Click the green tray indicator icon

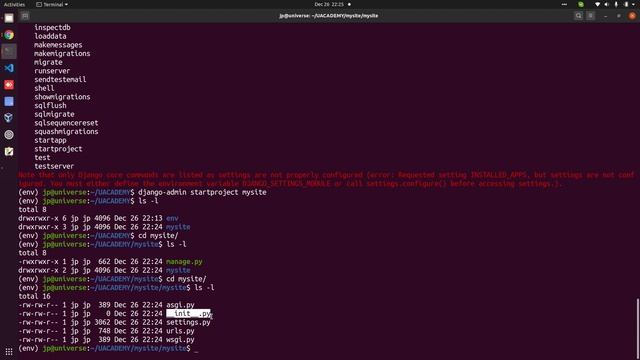tap(580, 4)
